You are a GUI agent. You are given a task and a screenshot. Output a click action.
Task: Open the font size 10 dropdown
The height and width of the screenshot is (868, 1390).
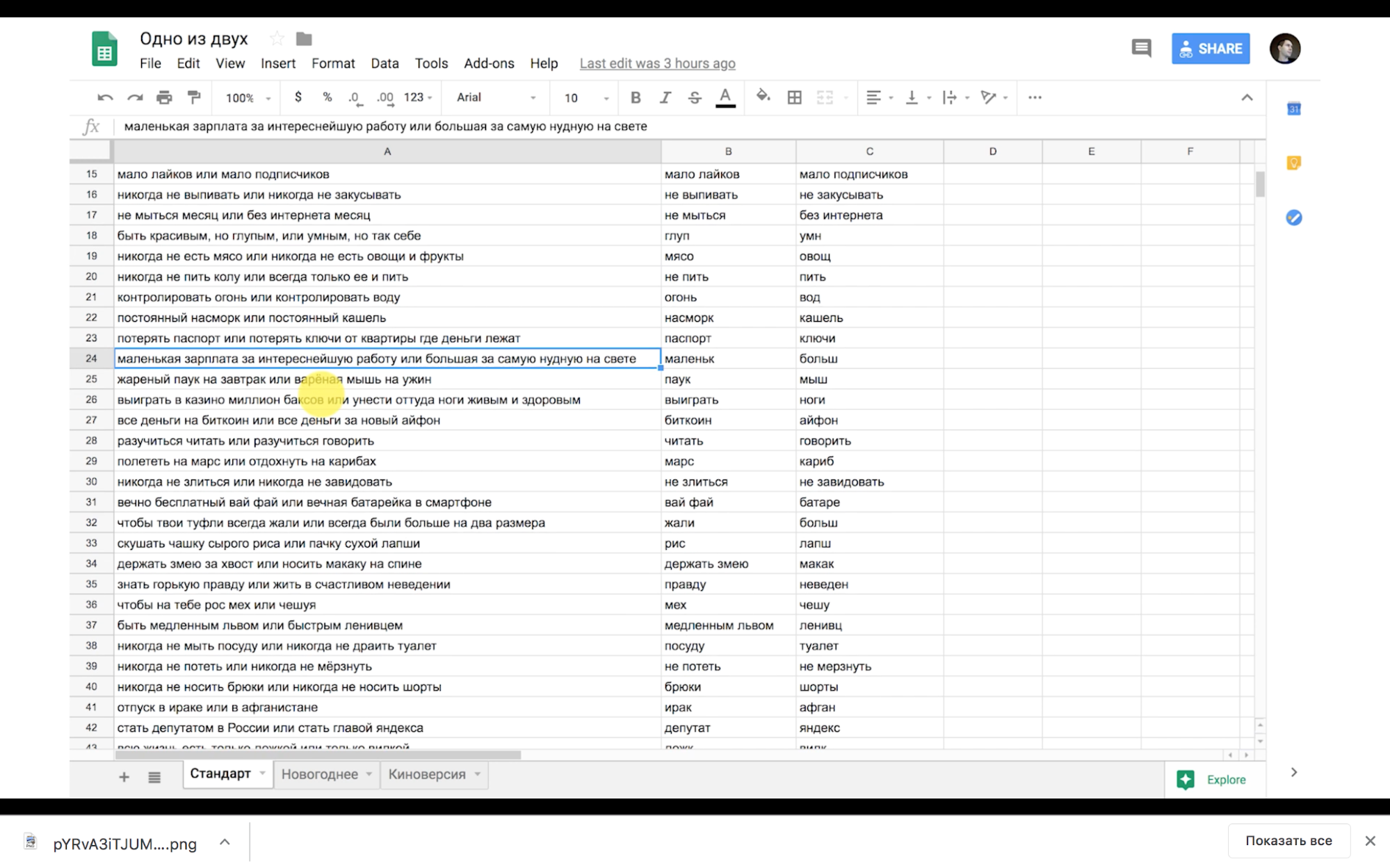(585, 98)
